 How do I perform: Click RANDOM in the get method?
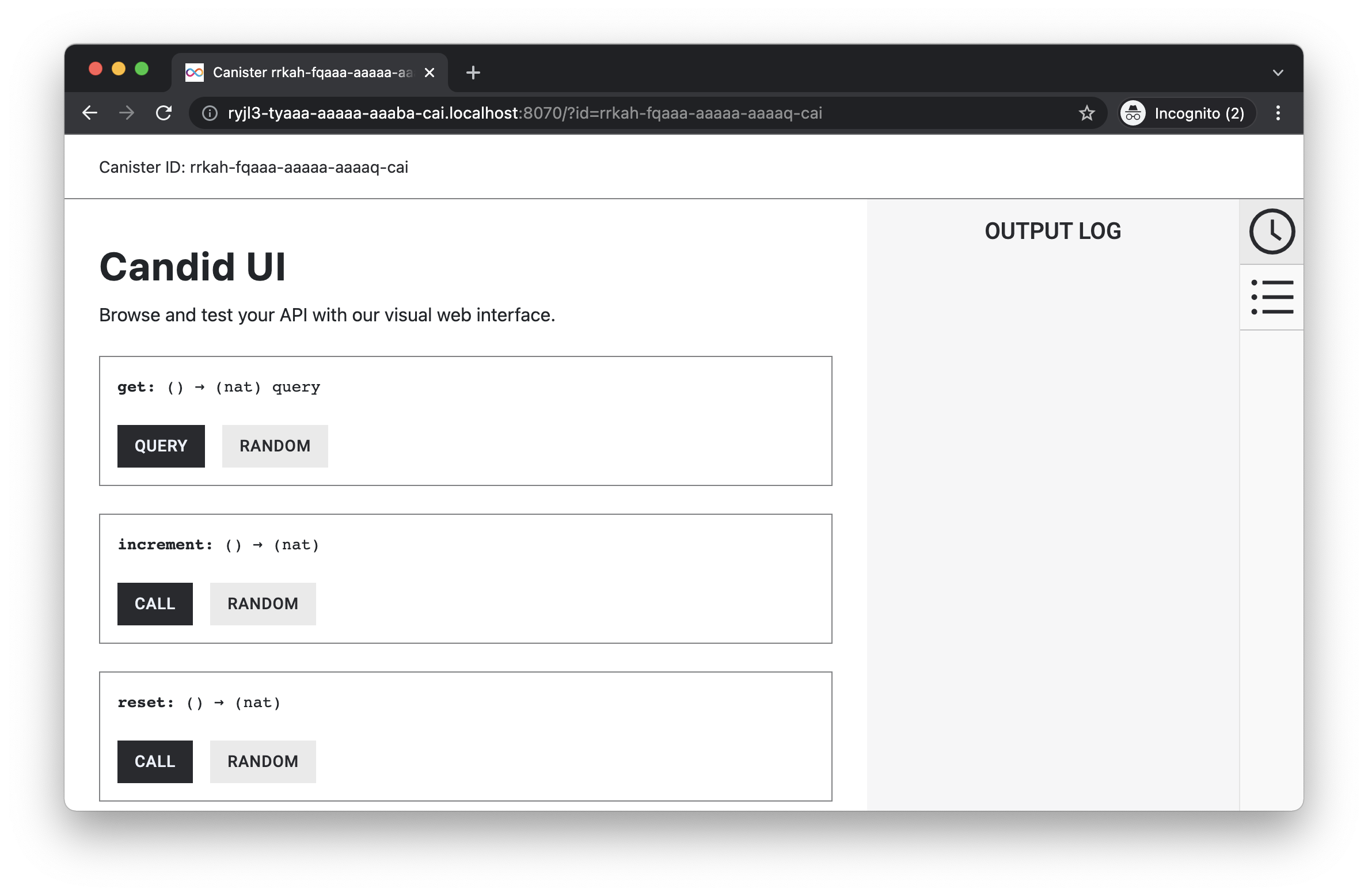click(x=275, y=446)
